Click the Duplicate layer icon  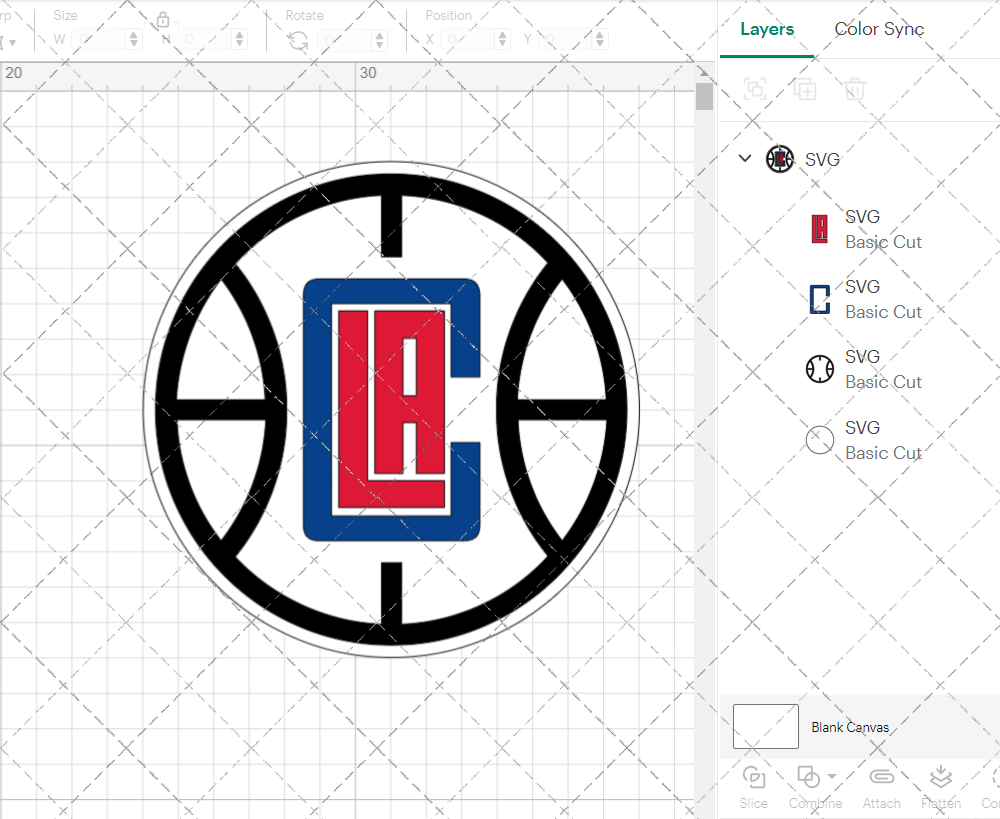tap(805, 90)
